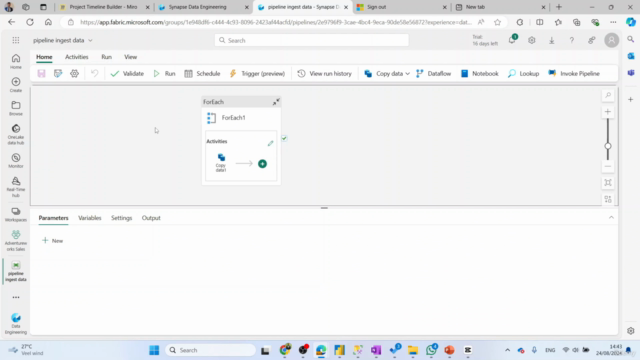Open Create in left navigation
640x360 pixels.
point(16,85)
